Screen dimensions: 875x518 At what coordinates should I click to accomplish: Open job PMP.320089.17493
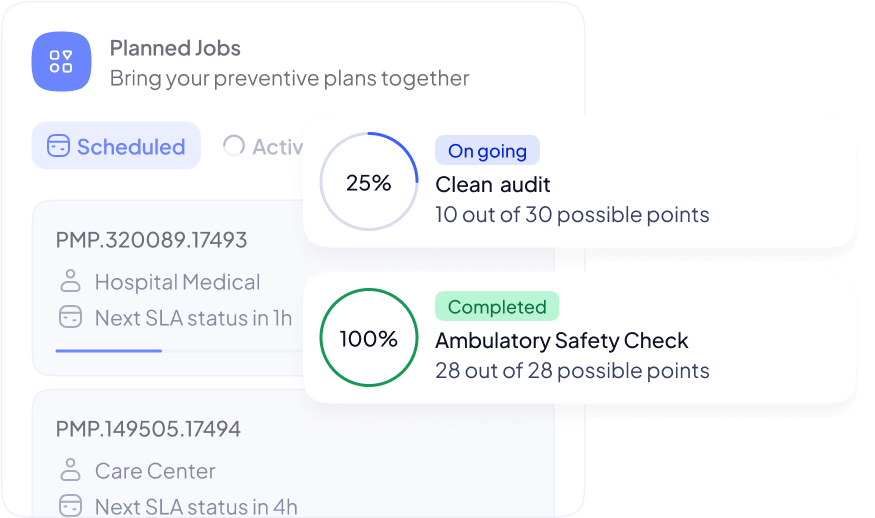pyautogui.click(x=151, y=240)
